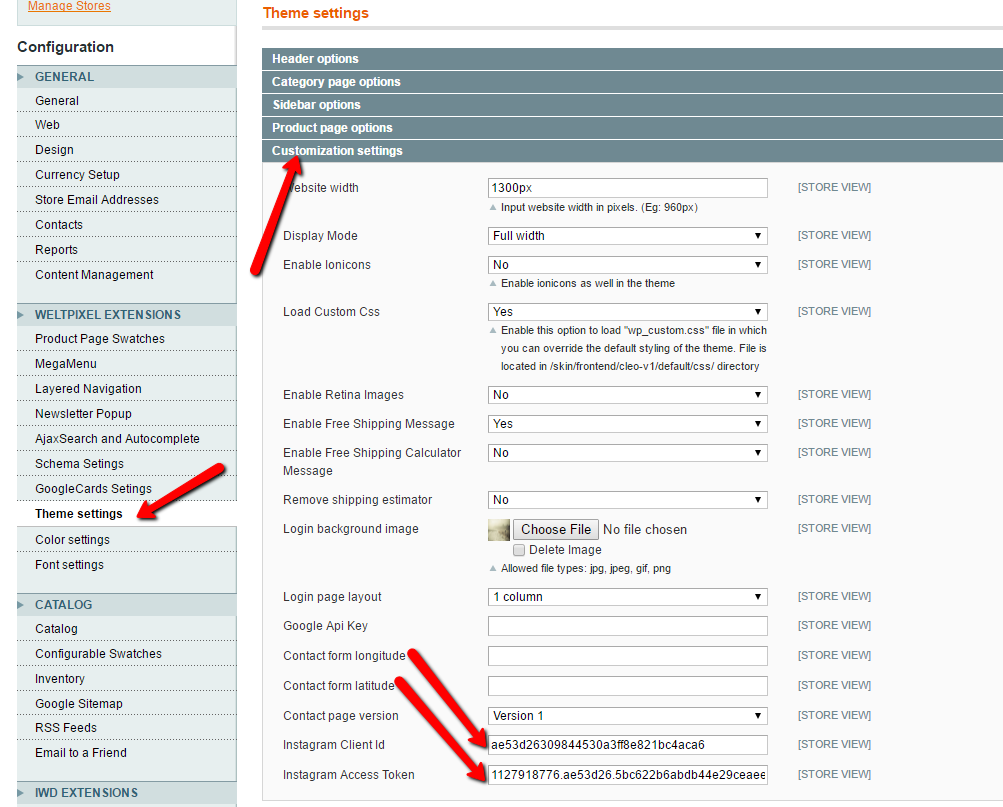Open the Load Custom Css dropdown
The width and height of the screenshot is (1003, 807).
[x=627, y=312]
